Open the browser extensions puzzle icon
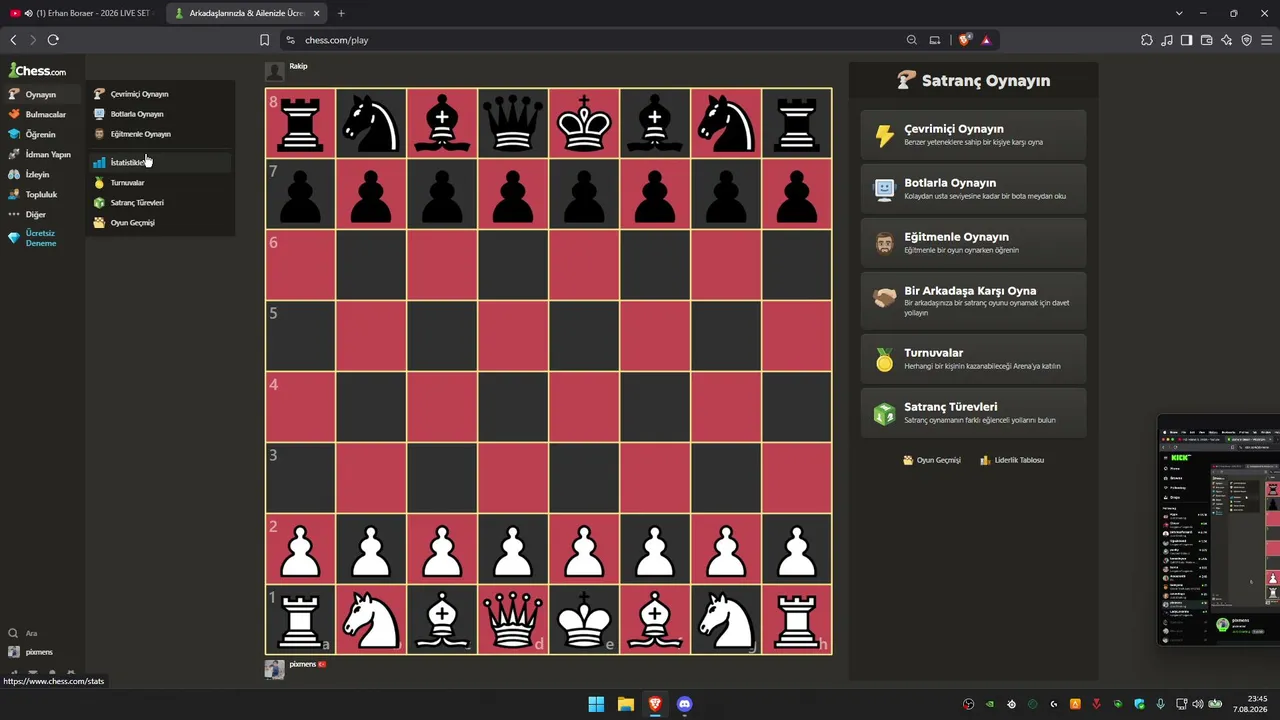The image size is (1280, 720). tap(1146, 40)
